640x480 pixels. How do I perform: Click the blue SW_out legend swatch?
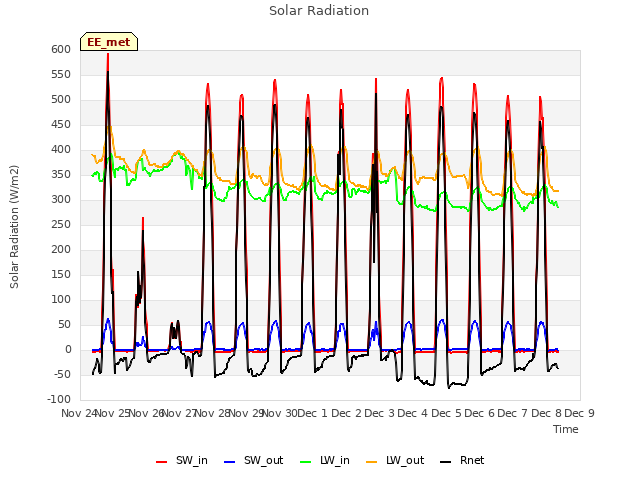coord(230,462)
